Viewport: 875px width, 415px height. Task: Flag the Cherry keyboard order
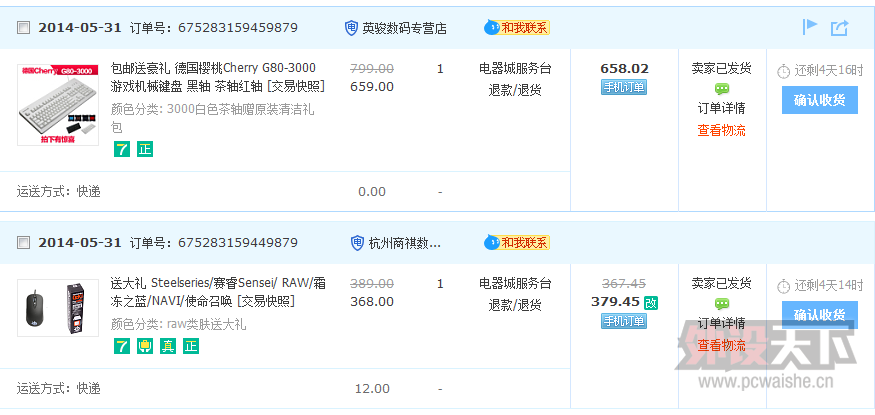pyautogui.click(x=810, y=27)
